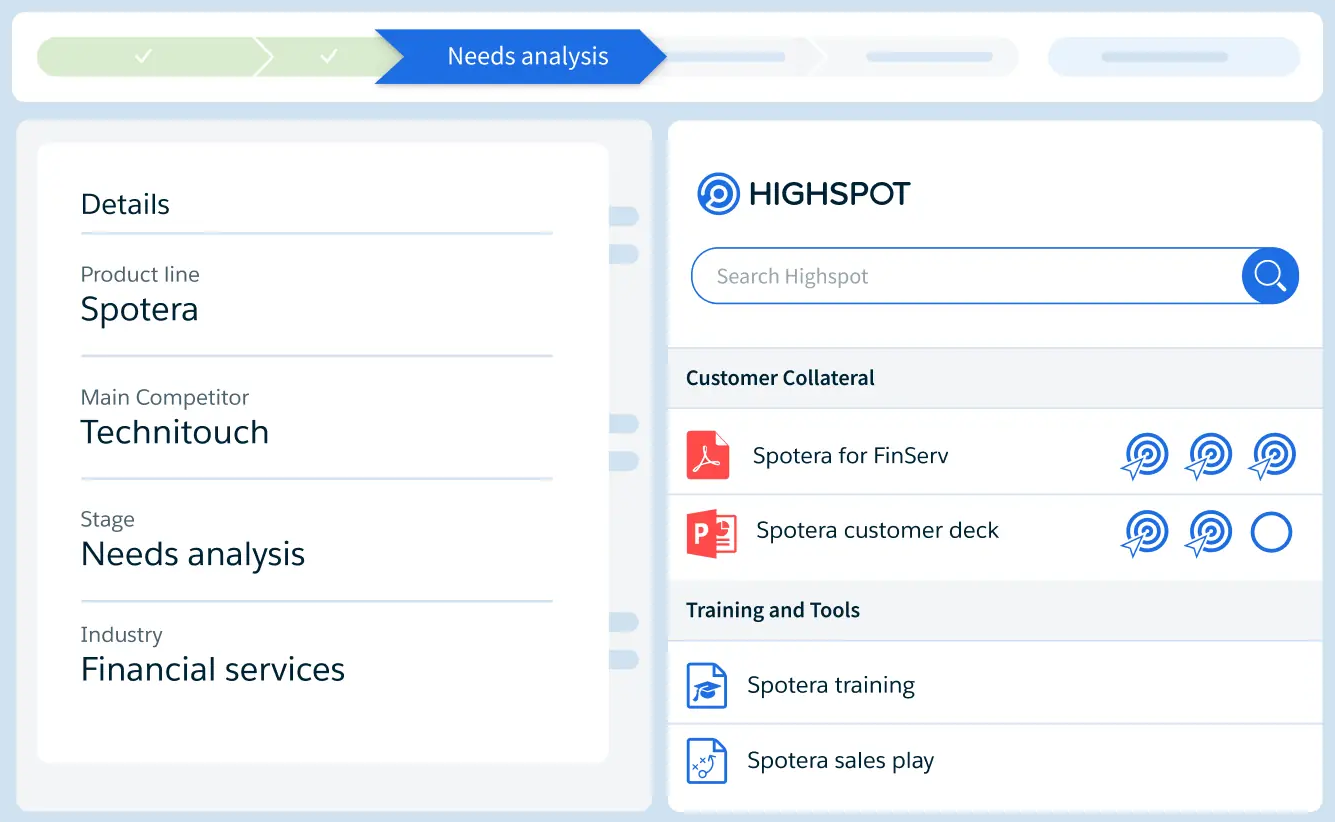The width and height of the screenshot is (1335, 822).
Task: Click the Main Competitor field label
Action: point(165,397)
